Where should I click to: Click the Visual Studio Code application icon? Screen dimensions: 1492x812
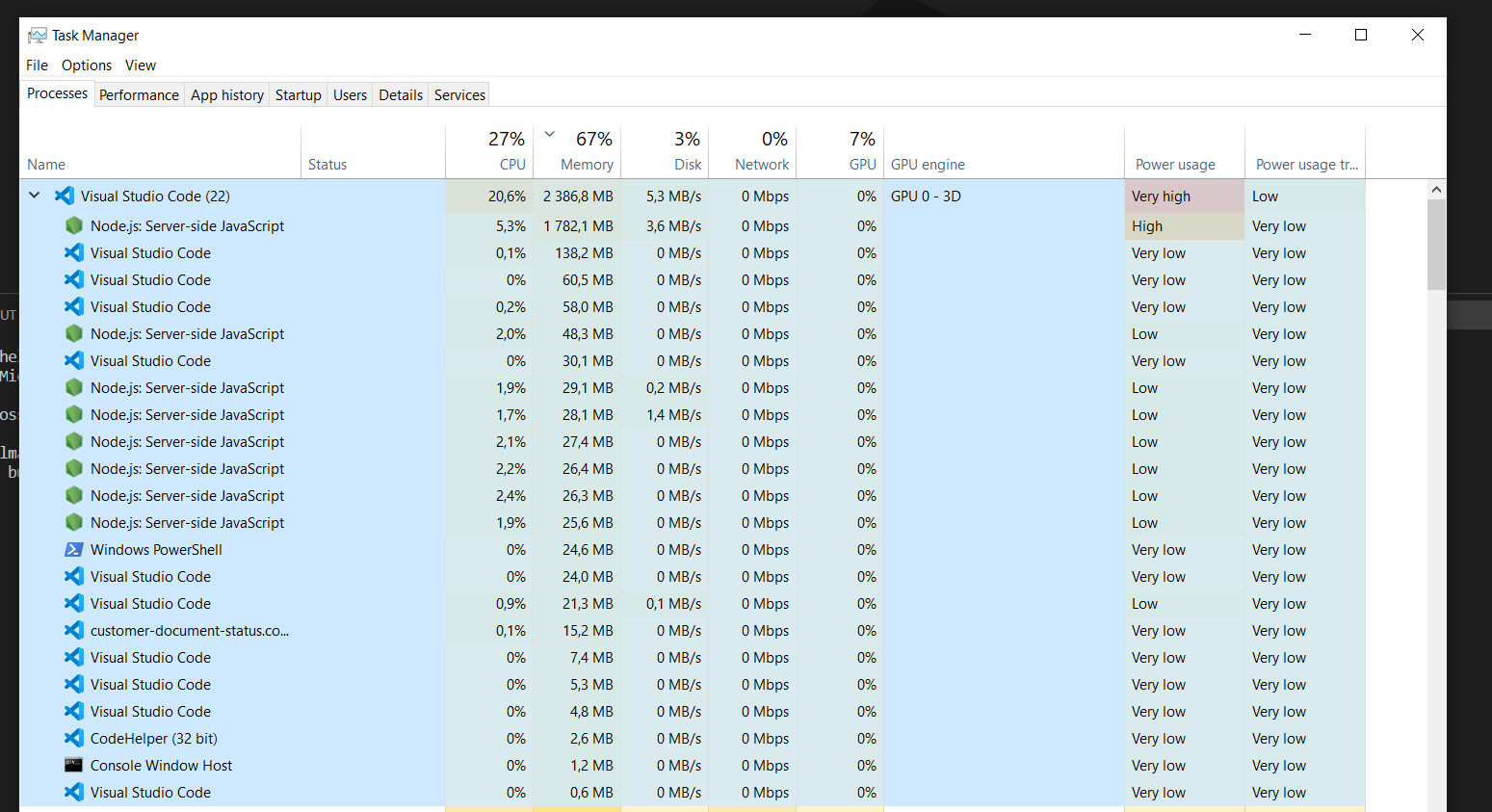[63, 196]
